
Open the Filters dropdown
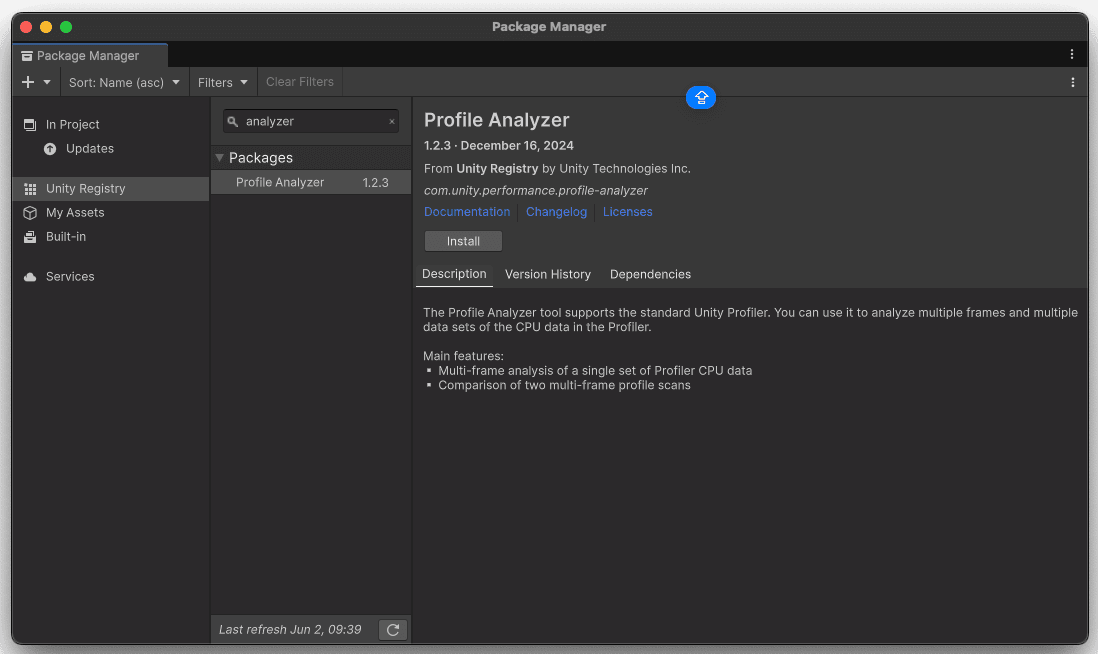click(222, 82)
